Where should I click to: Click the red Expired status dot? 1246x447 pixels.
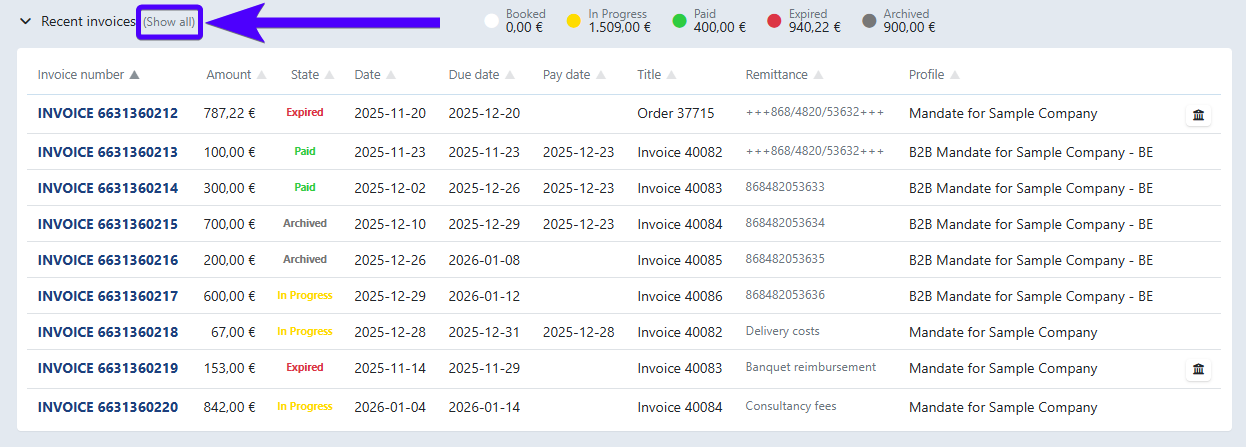click(774, 21)
